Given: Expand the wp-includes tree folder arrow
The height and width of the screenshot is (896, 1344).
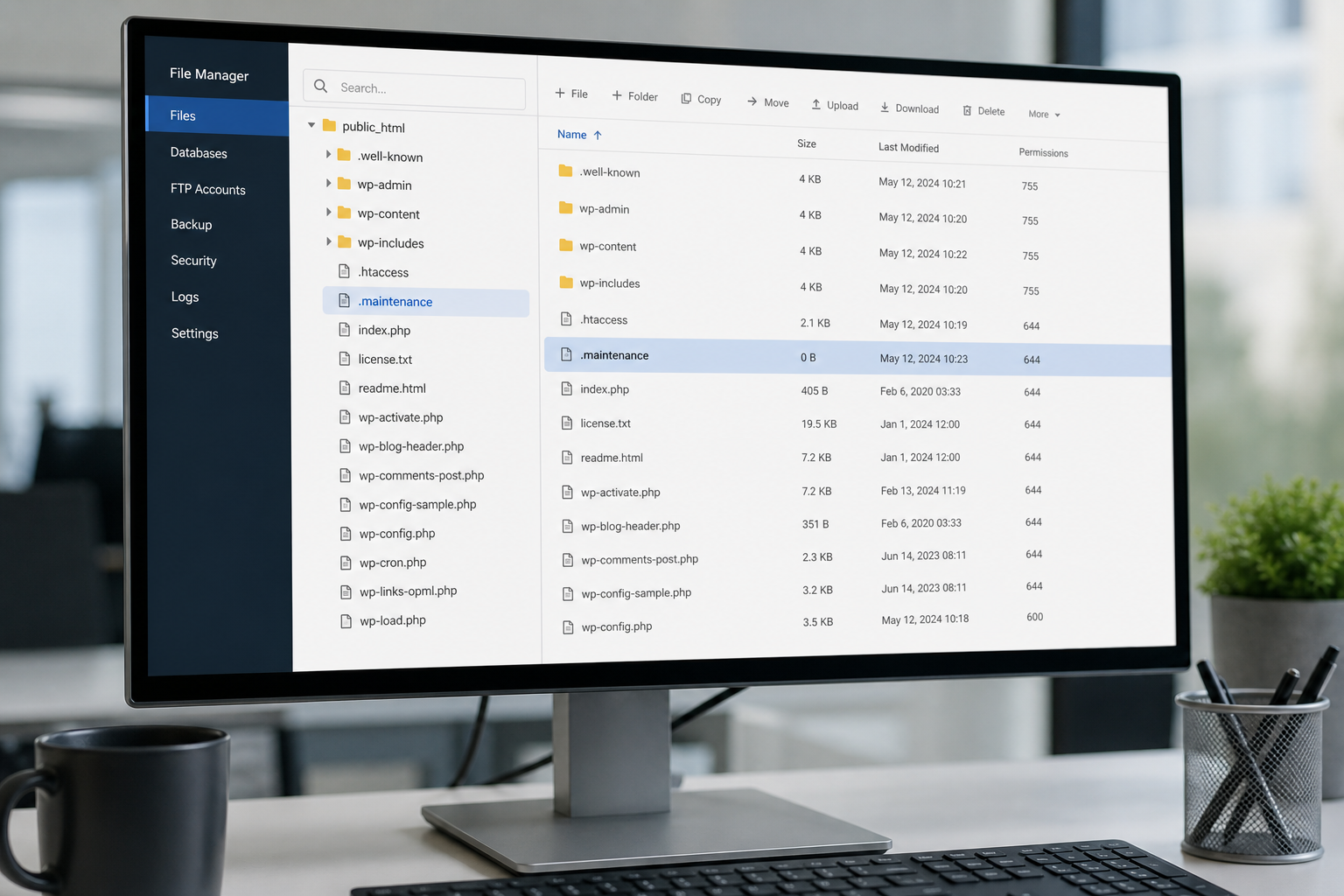Looking at the screenshot, I should click(x=328, y=241).
